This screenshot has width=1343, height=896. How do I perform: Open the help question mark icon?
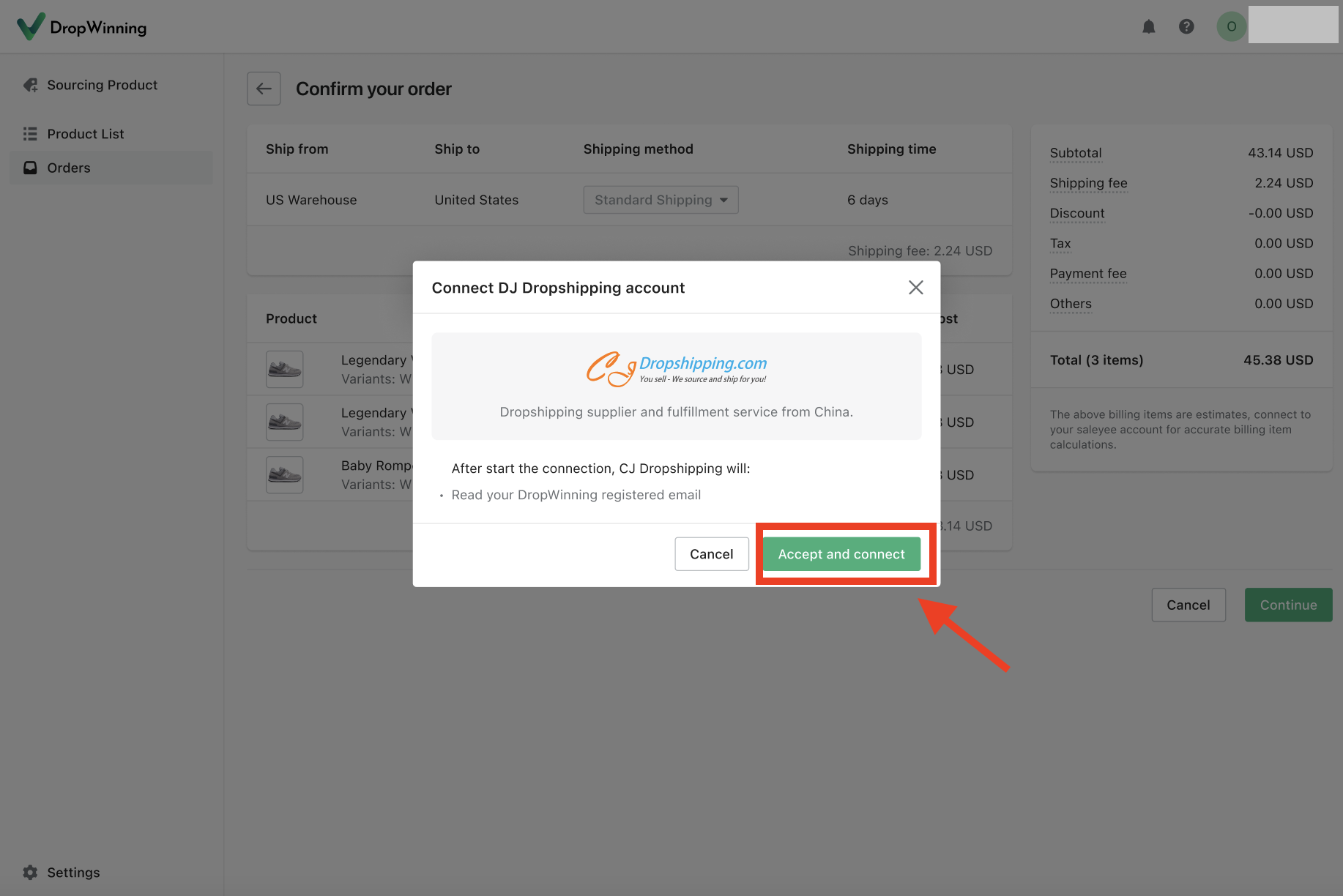pyautogui.click(x=1186, y=26)
